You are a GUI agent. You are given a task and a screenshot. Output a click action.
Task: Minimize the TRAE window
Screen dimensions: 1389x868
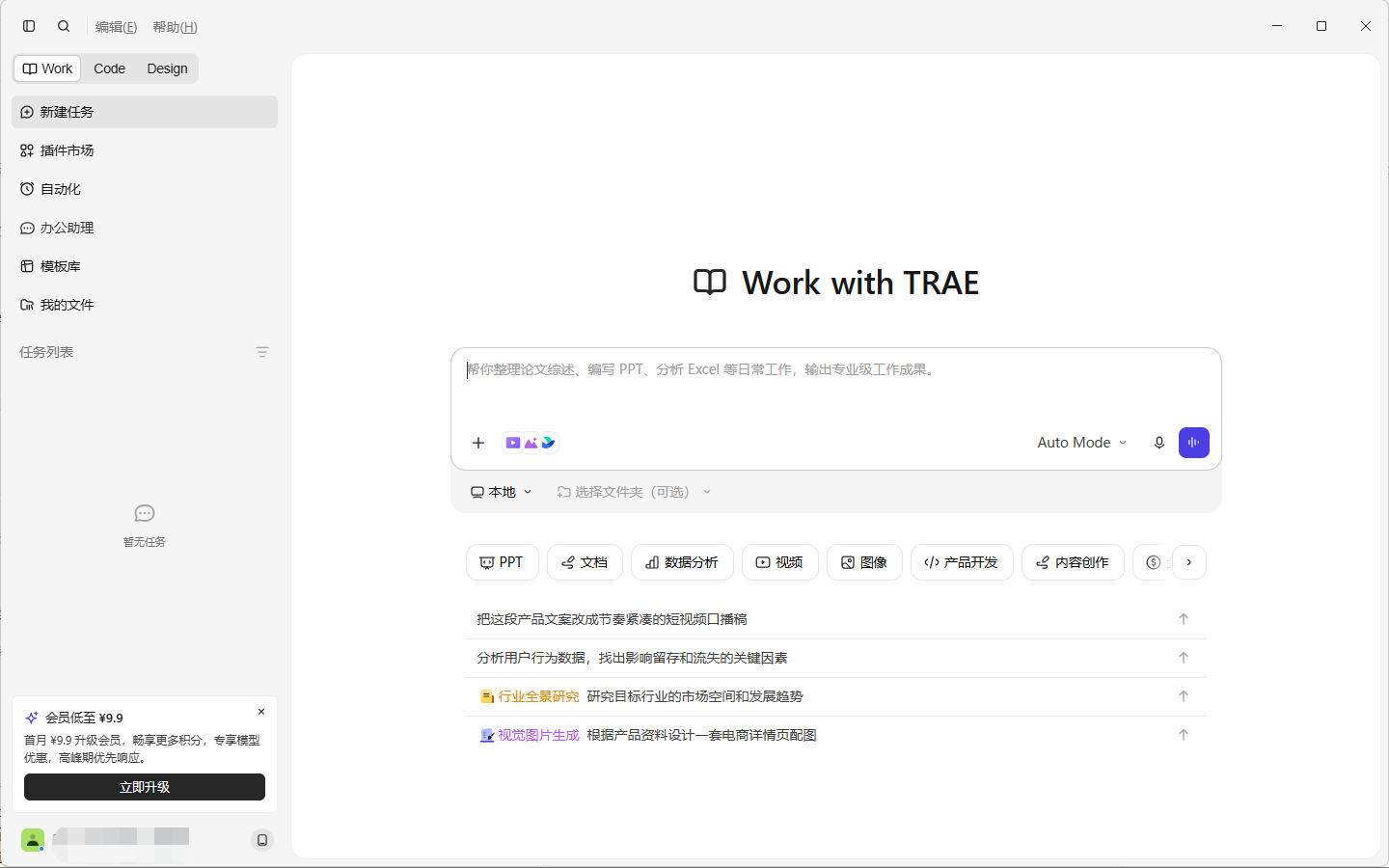click(x=1277, y=26)
